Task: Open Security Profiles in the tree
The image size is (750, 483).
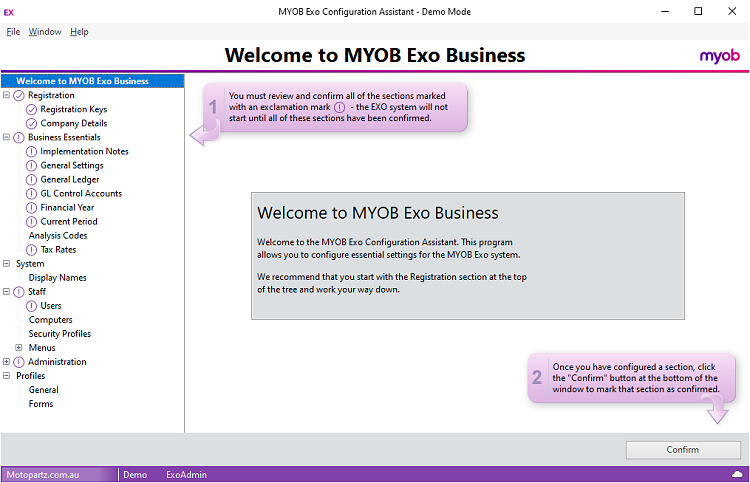Action: (x=59, y=333)
